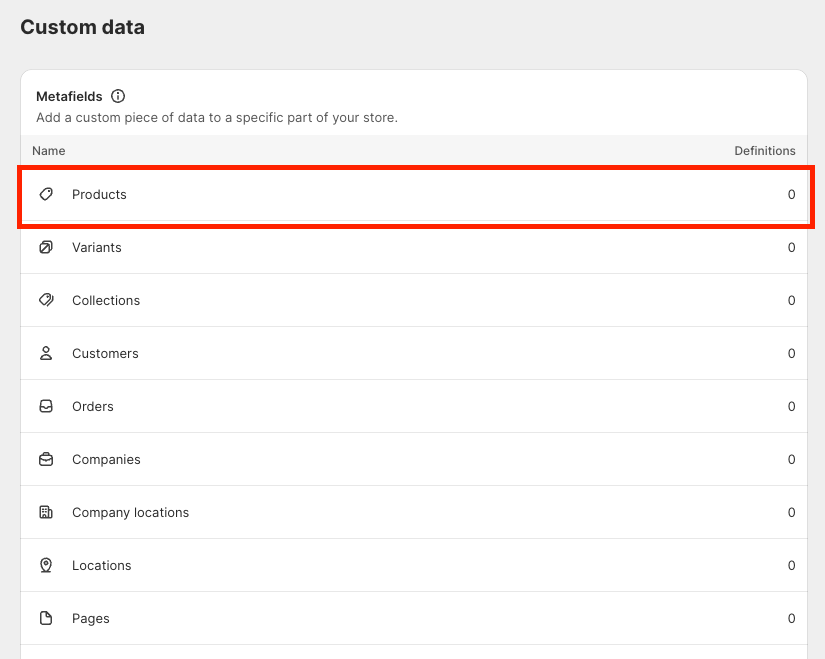Open the Pages text label
The height and width of the screenshot is (659, 825).
[90, 618]
